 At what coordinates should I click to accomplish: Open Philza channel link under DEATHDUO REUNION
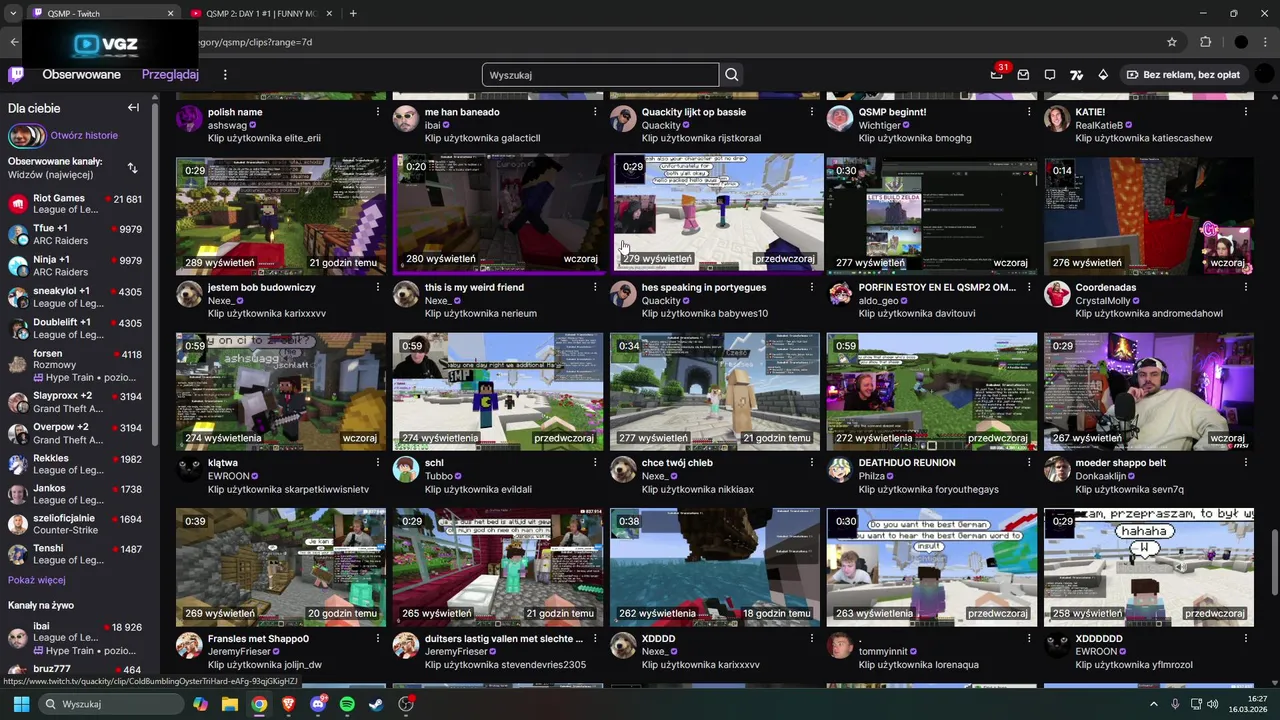point(871,477)
